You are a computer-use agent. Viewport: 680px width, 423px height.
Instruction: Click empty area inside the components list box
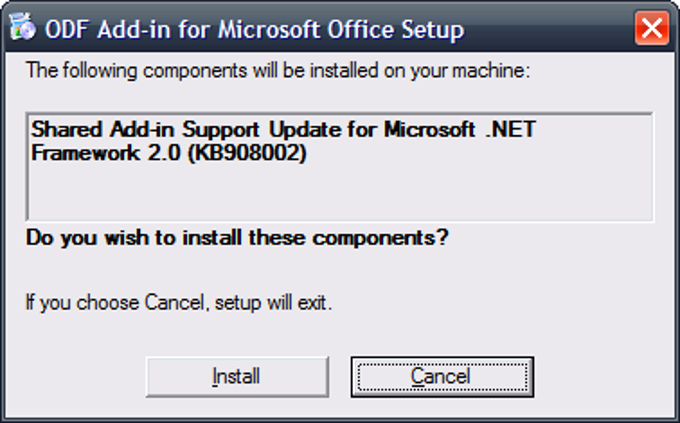pyautogui.click(x=340, y=193)
